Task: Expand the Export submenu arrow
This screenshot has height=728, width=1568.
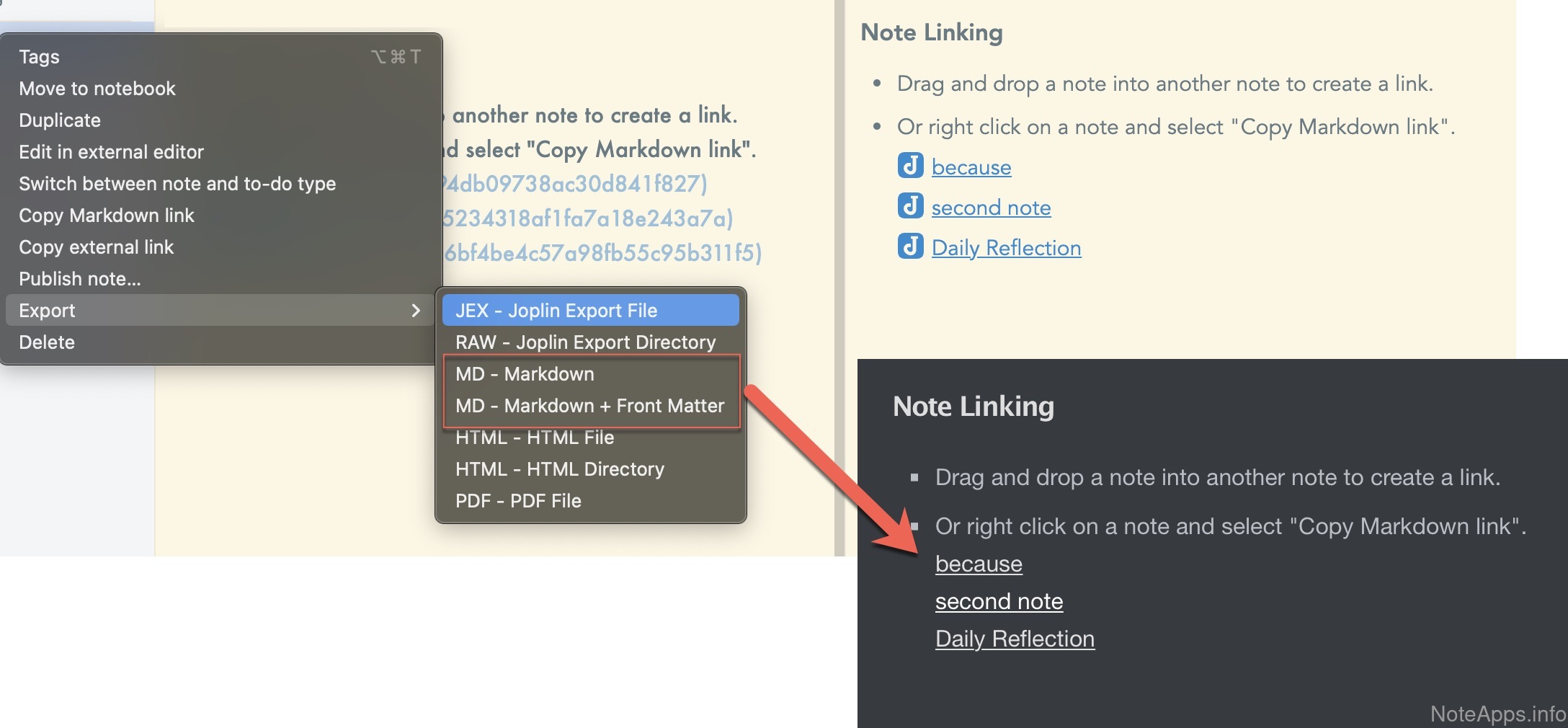Action: tap(416, 311)
